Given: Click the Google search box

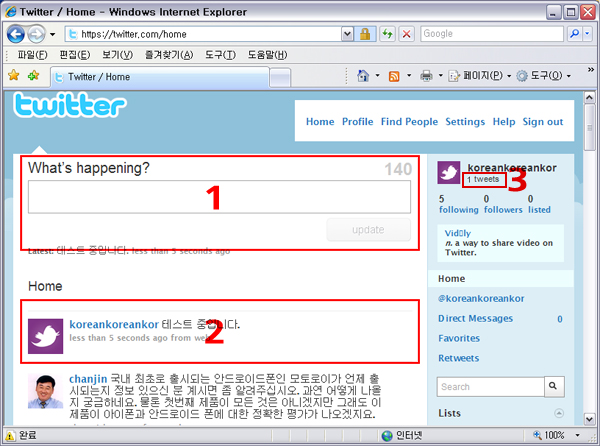Looking at the screenshot, I should coord(492,34).
